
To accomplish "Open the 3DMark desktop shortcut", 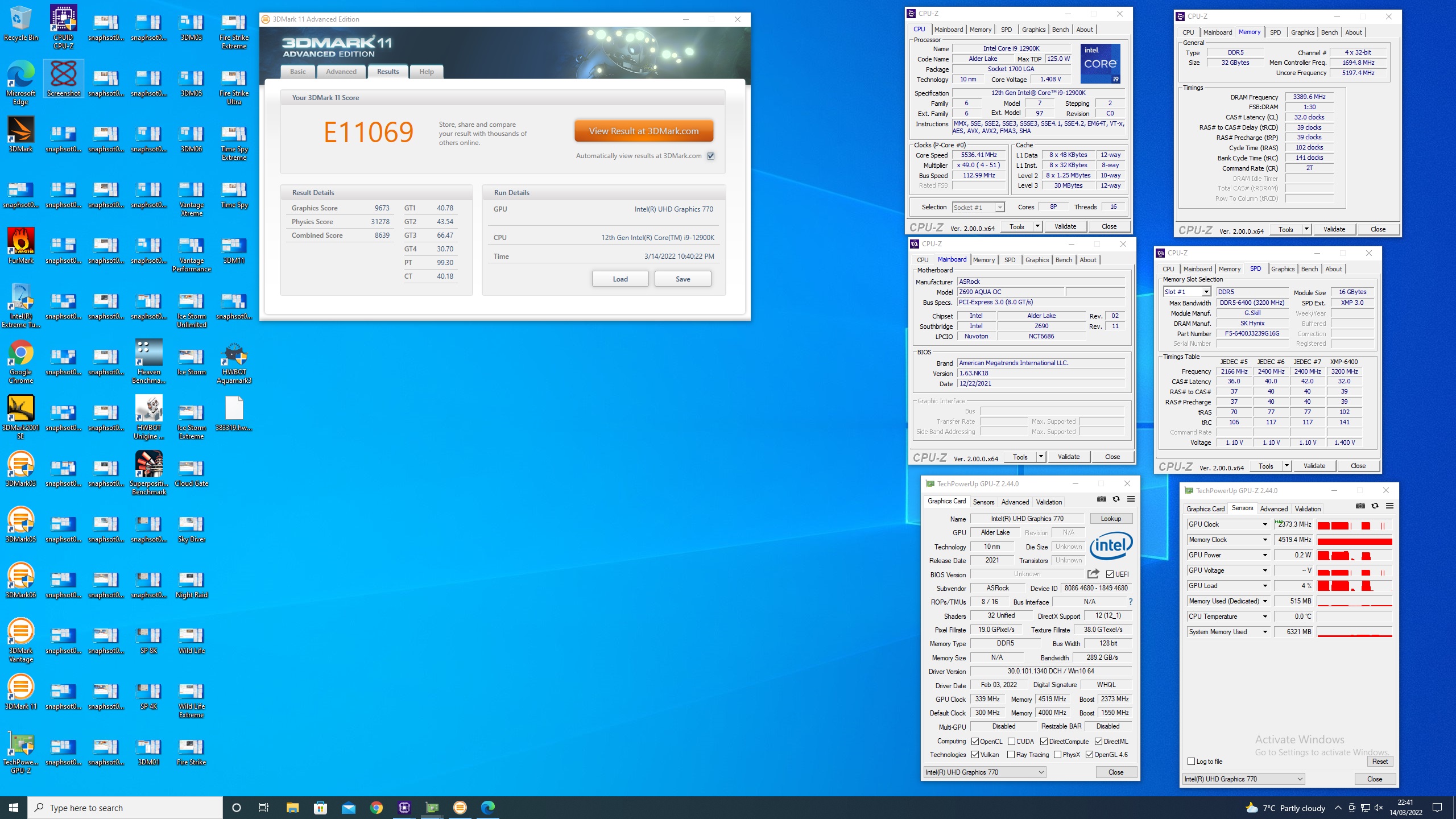I will [x=21, y=134].
